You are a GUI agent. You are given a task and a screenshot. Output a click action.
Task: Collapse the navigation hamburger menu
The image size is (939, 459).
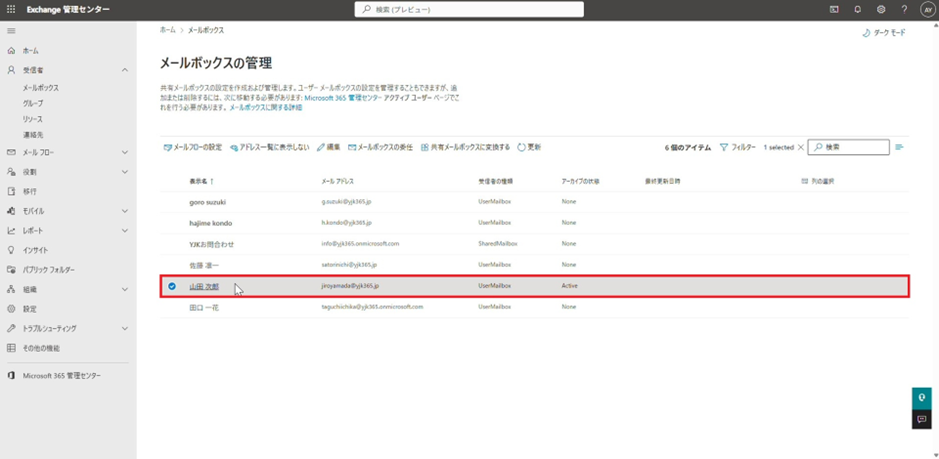point(11,31)
